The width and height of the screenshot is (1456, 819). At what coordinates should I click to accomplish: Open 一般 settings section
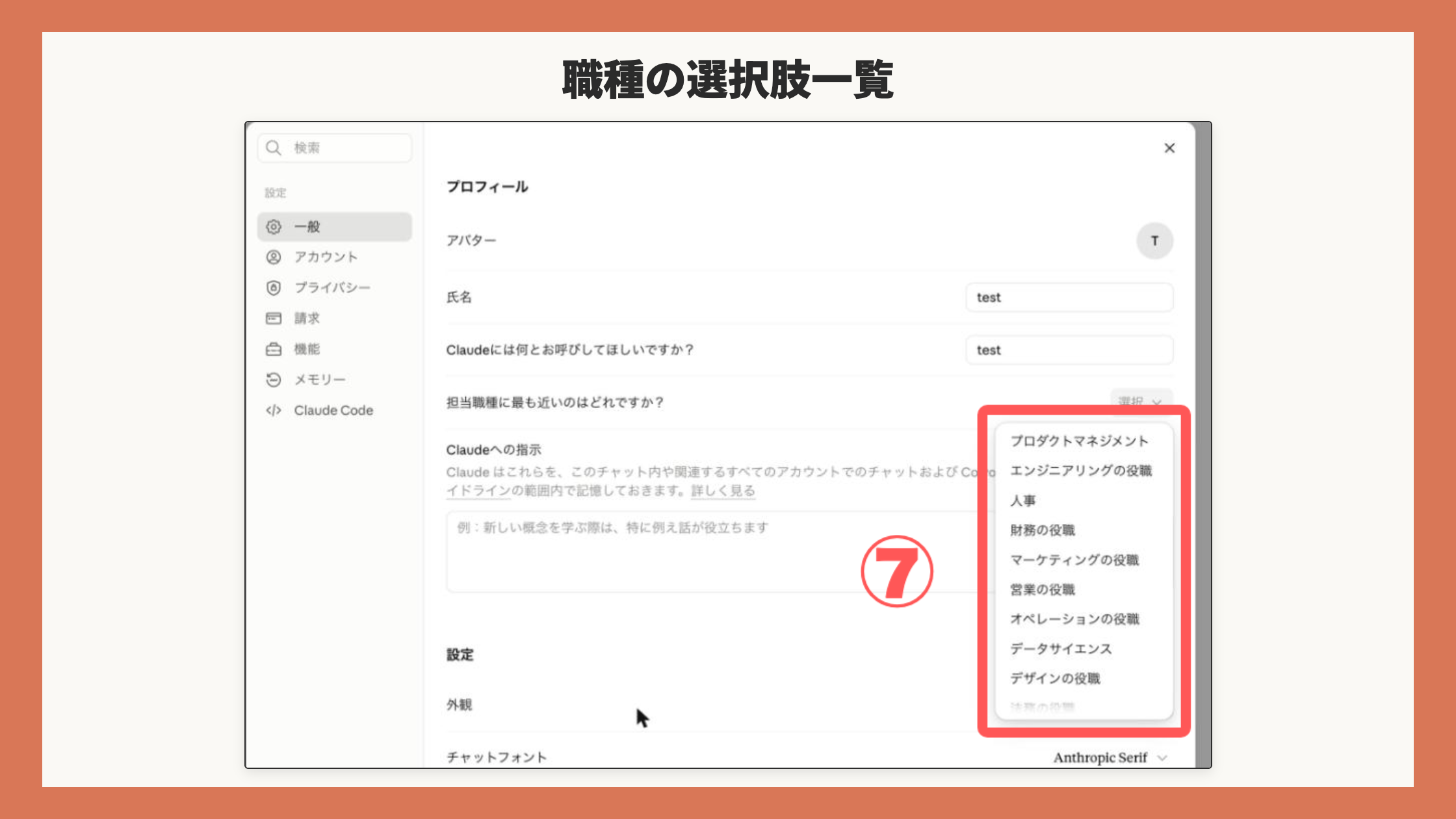pyautogui.click(x=335, y=227)
